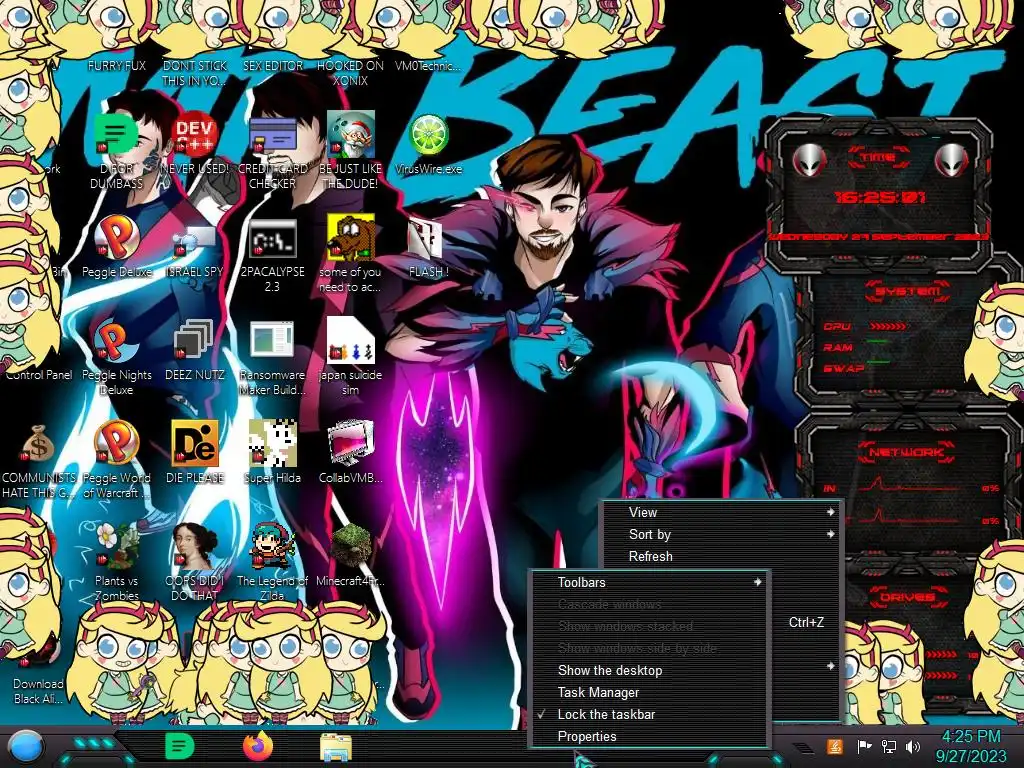This screenshot has height=768, width=1024.
Task: Click the Ctrl+Z undo menu entry
Action: [806, 622]
